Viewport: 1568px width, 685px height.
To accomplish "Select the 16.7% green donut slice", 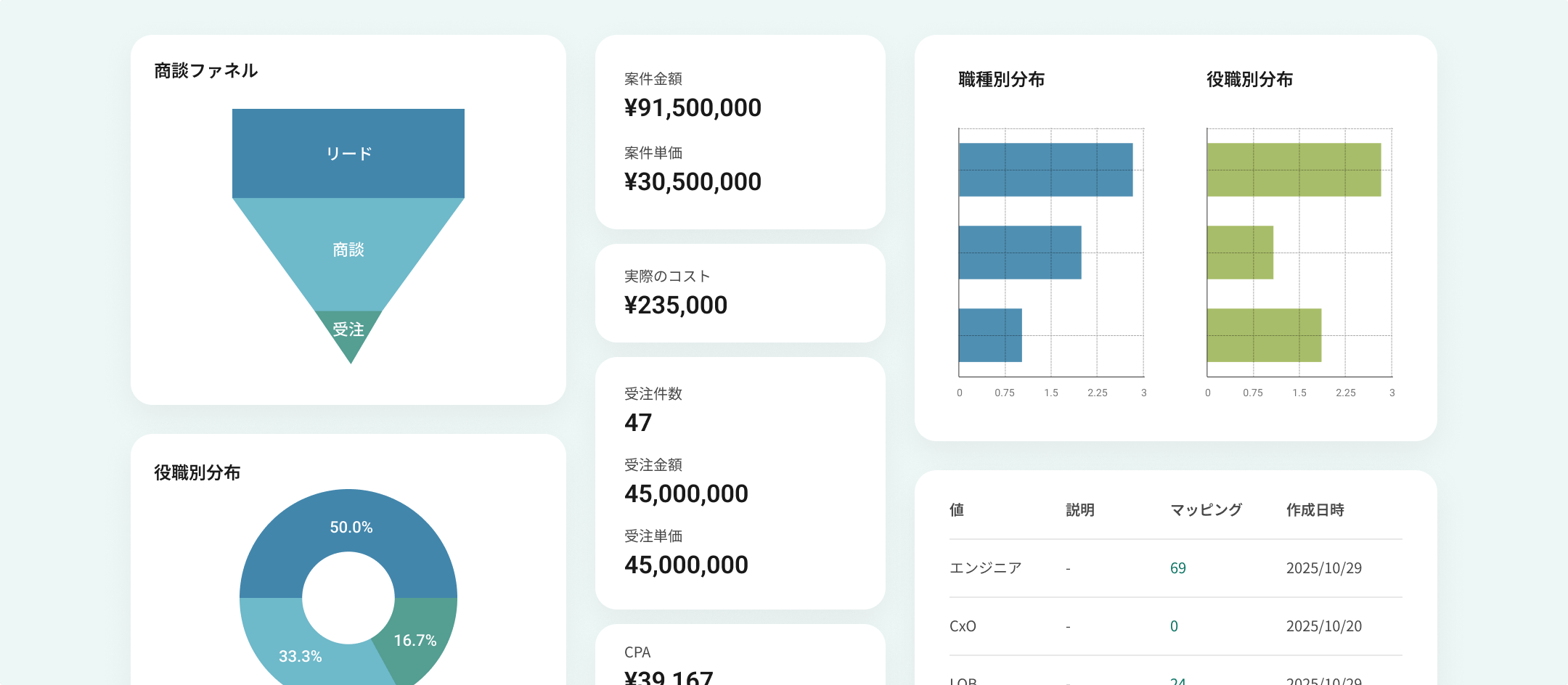I will point(415,639).
